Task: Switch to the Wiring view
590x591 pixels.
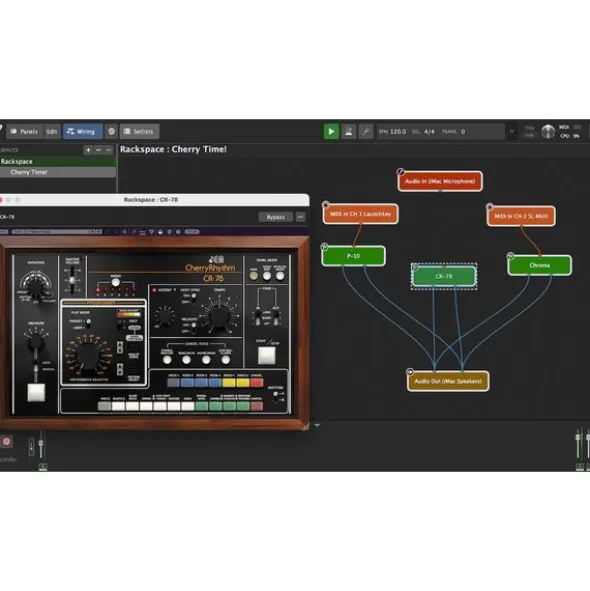Action: coord(82,132)
